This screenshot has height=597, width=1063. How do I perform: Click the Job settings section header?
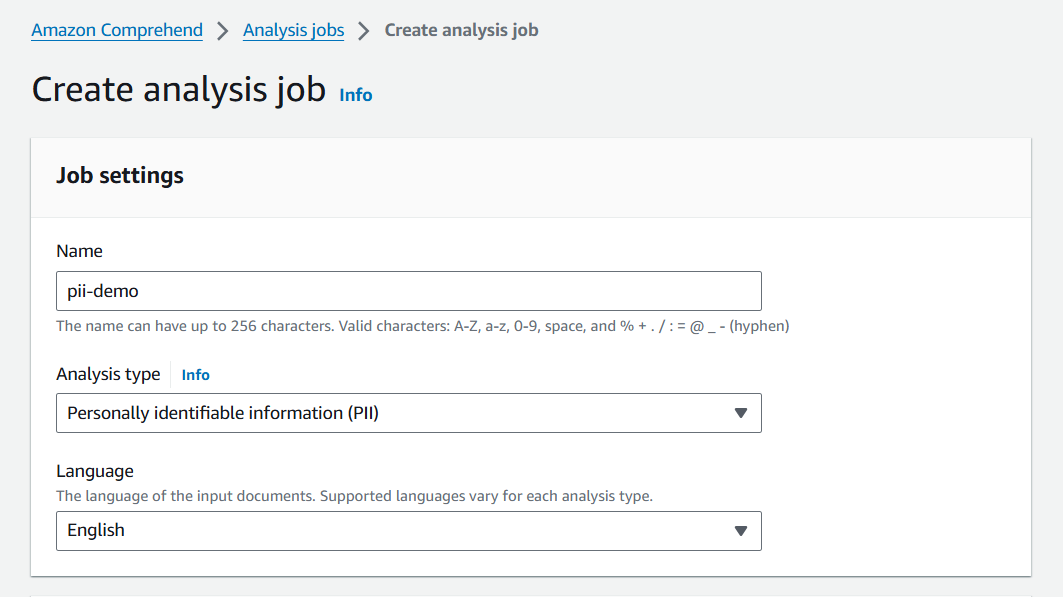(119, 175)
